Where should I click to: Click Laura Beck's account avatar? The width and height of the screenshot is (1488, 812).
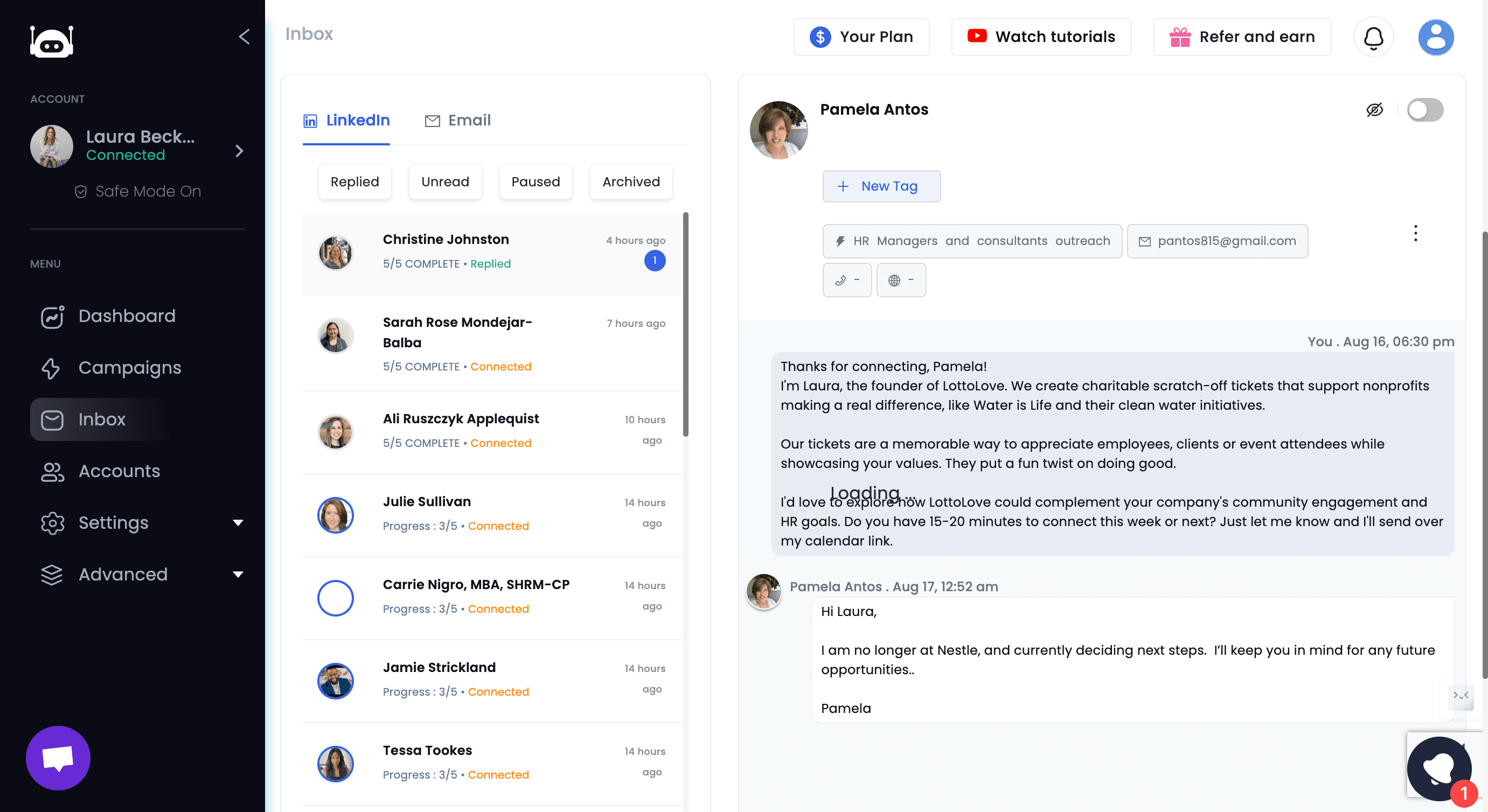coord(51,146)
